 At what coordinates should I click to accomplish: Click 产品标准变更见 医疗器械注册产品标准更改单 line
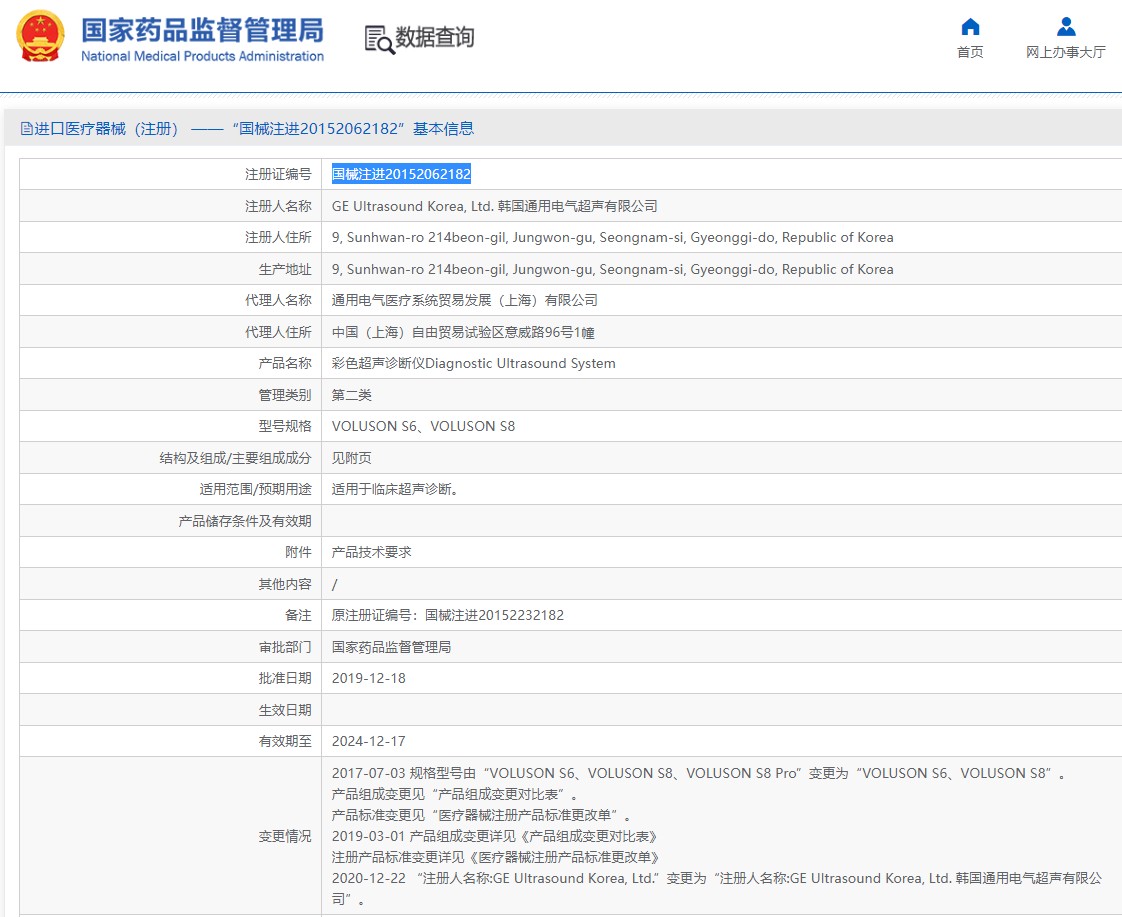click(482, 815)
